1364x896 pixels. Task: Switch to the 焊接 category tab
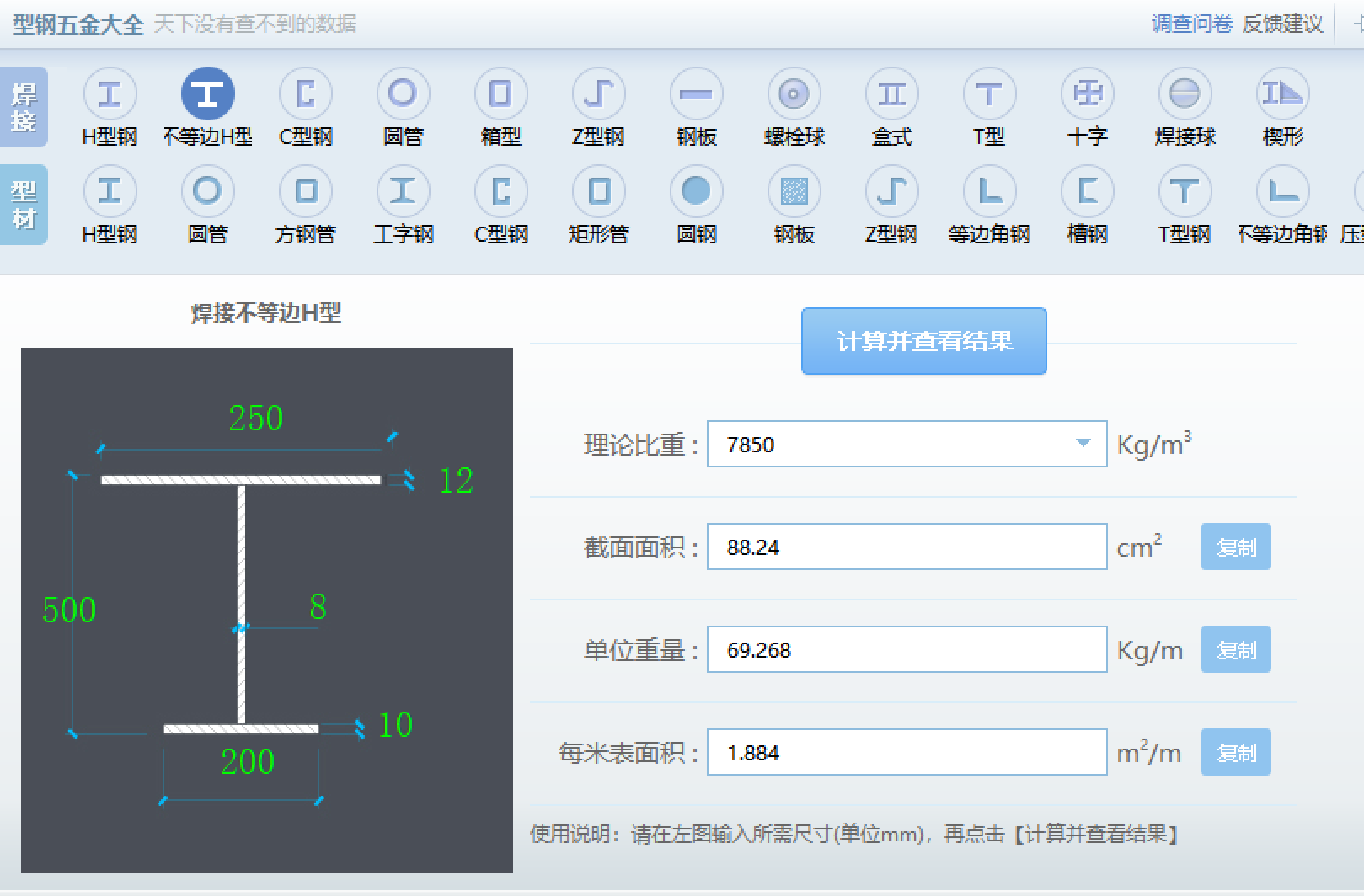pos(24,107)
